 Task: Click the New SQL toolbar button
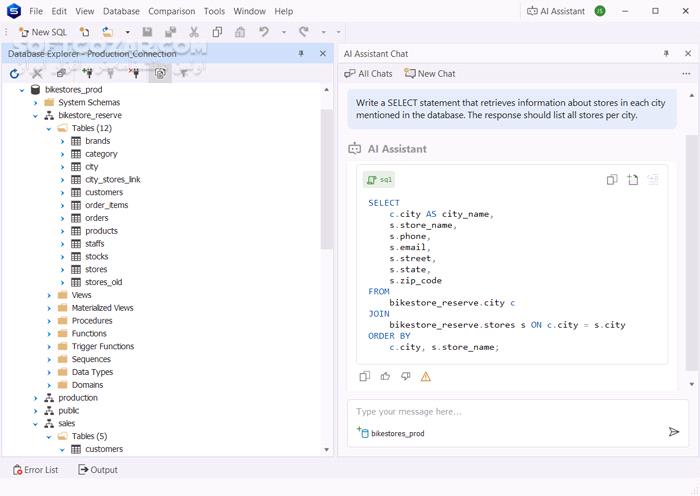click(x=43, y=32)
